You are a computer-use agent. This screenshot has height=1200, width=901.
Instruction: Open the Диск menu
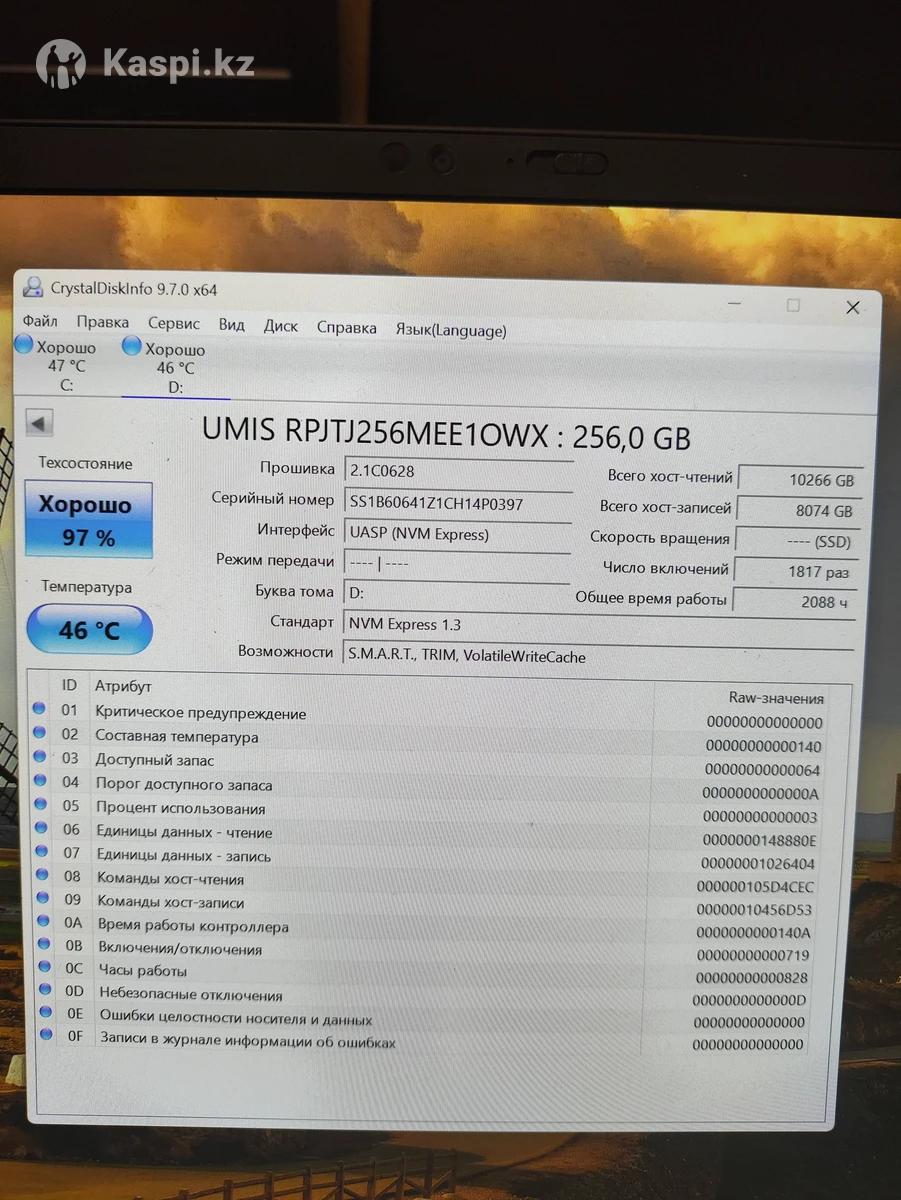281,326
